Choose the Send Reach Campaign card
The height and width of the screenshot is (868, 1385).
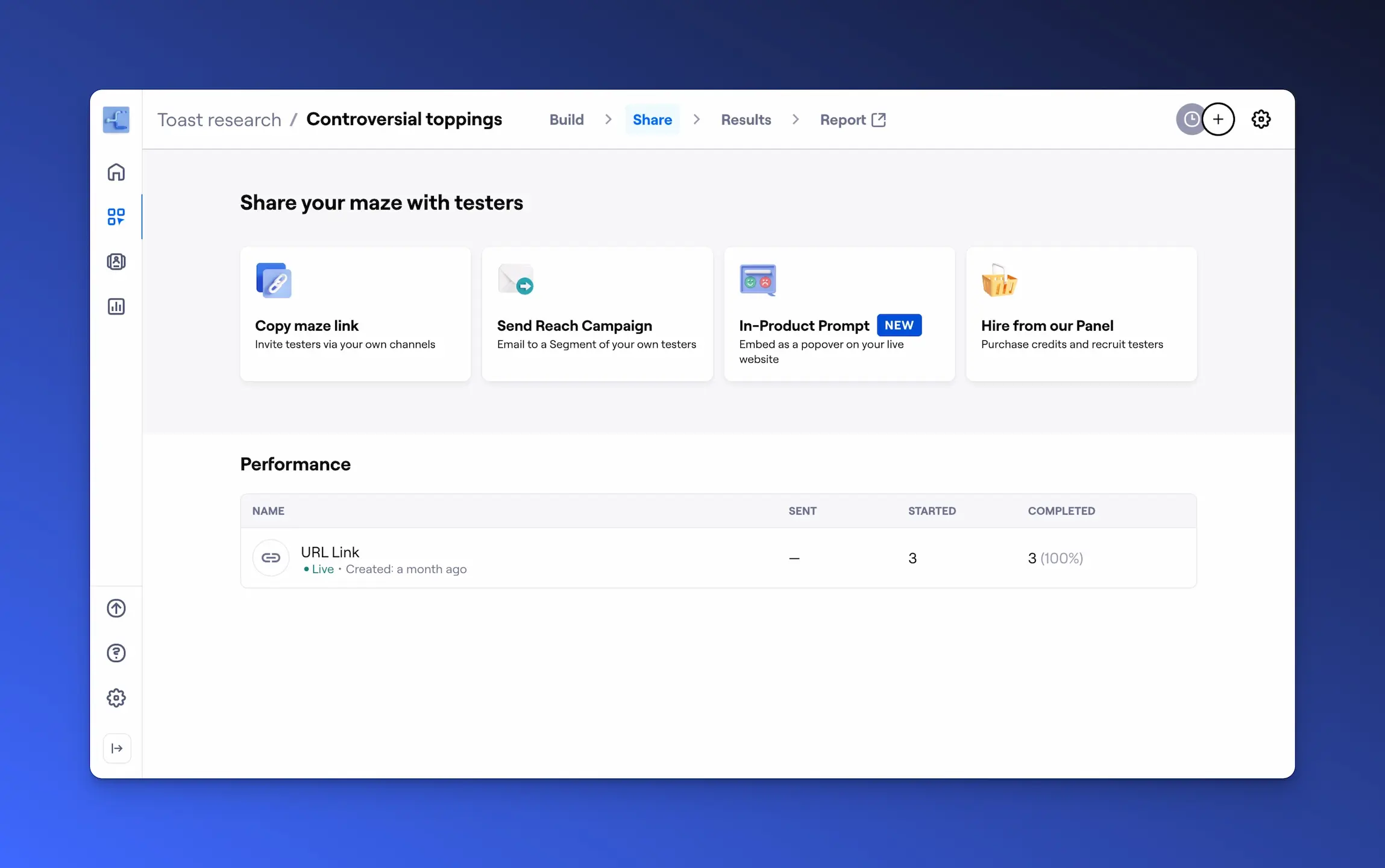pos(597,314)
